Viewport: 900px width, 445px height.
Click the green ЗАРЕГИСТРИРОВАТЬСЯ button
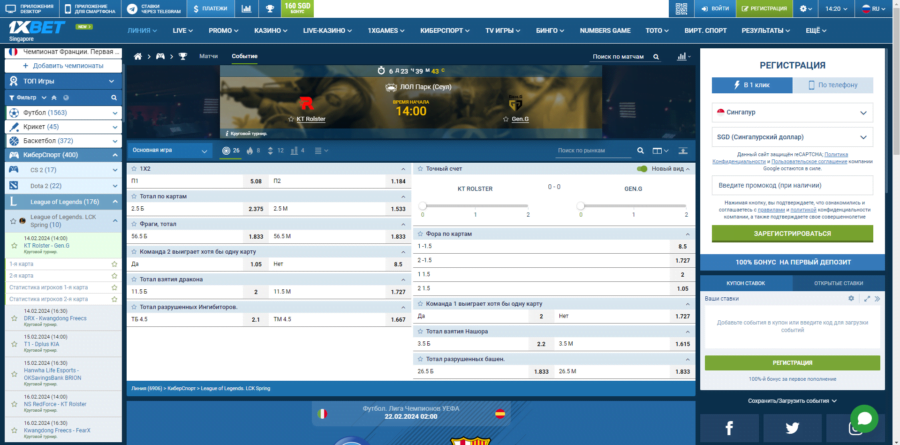[x=792, y=233]
